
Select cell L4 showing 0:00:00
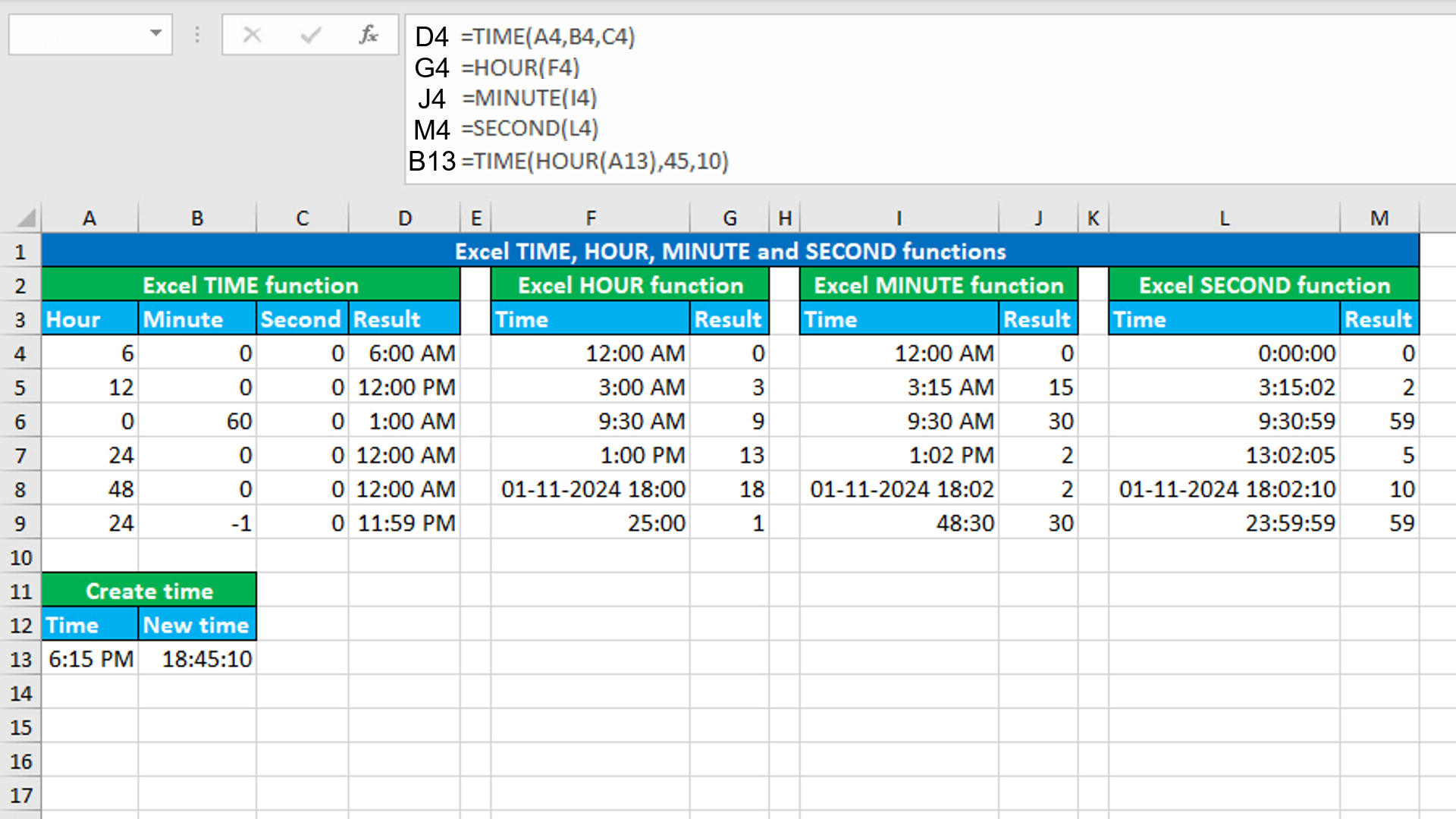1224,353
